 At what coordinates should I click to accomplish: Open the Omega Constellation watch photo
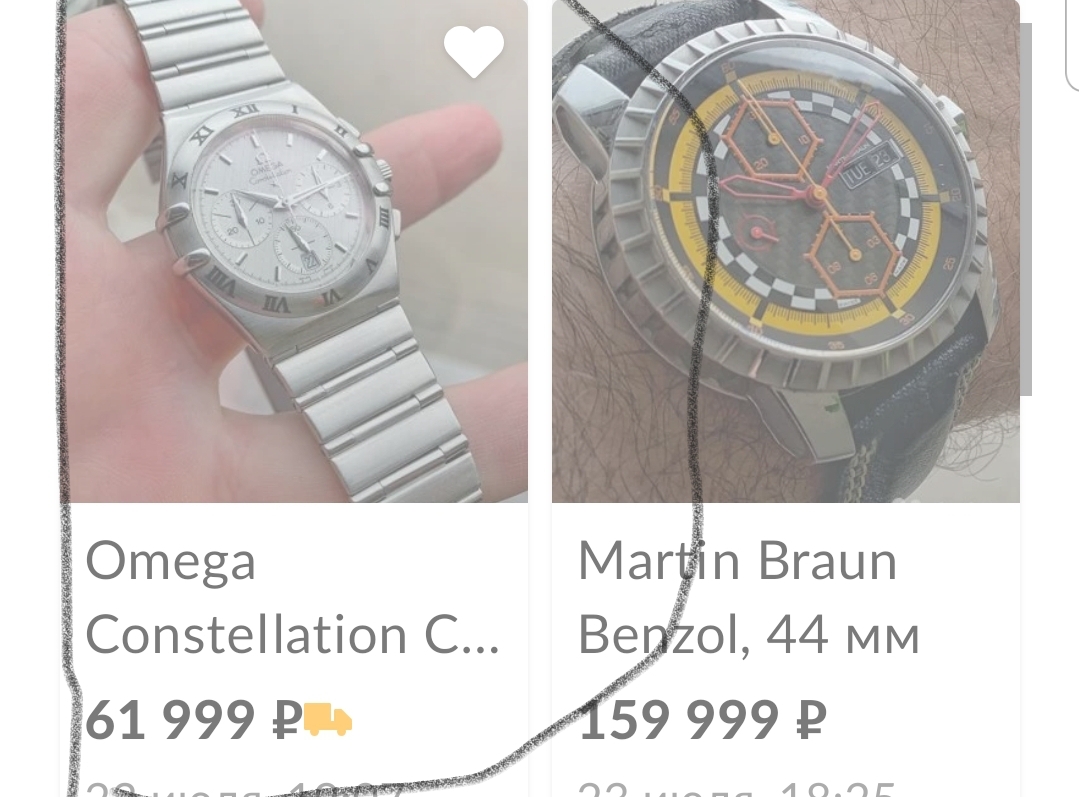pos(293,251)
